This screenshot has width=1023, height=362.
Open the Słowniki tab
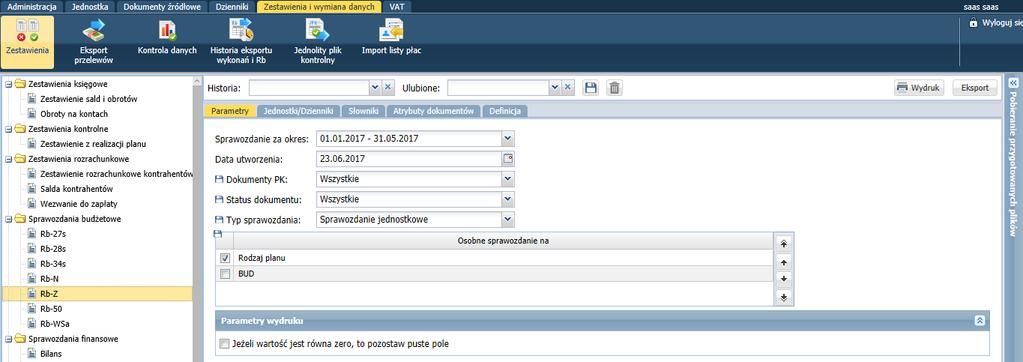point(363,112)
